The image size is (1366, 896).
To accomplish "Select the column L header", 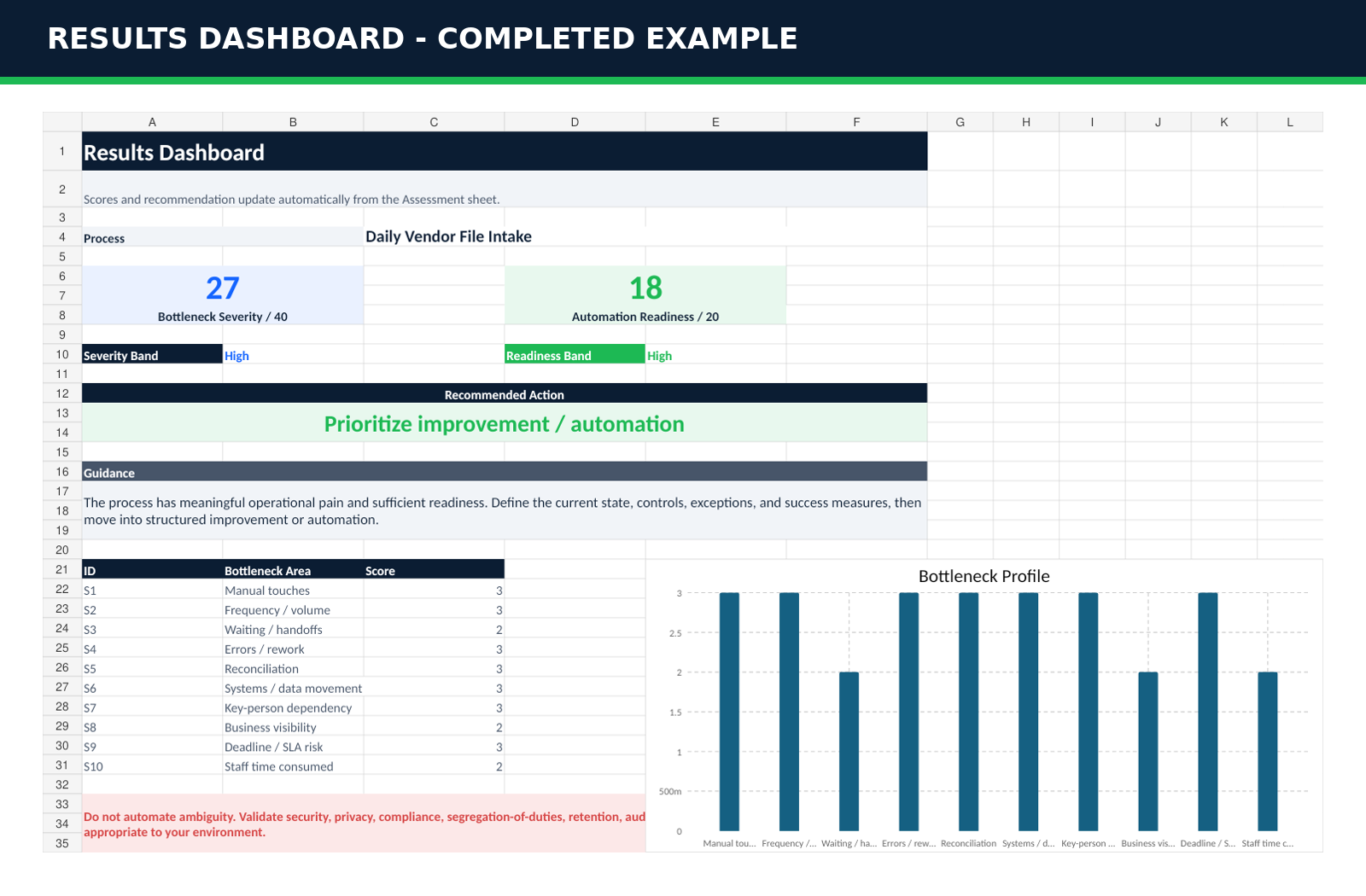I will (1290, 122).
